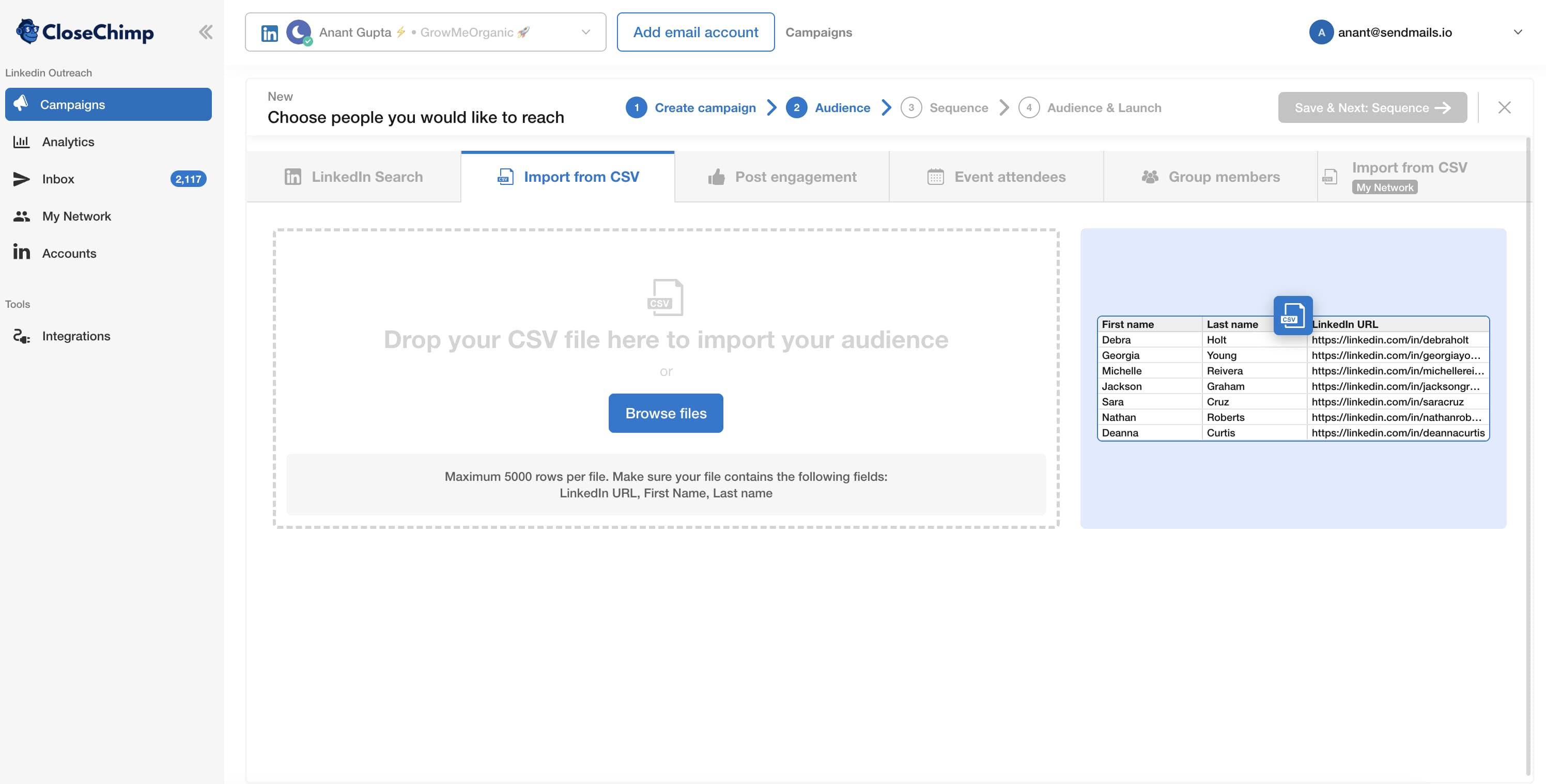Viewport: 1546px width, 784px height.
Task: Select the Integrations tool icon
Action: coord(21,336)
